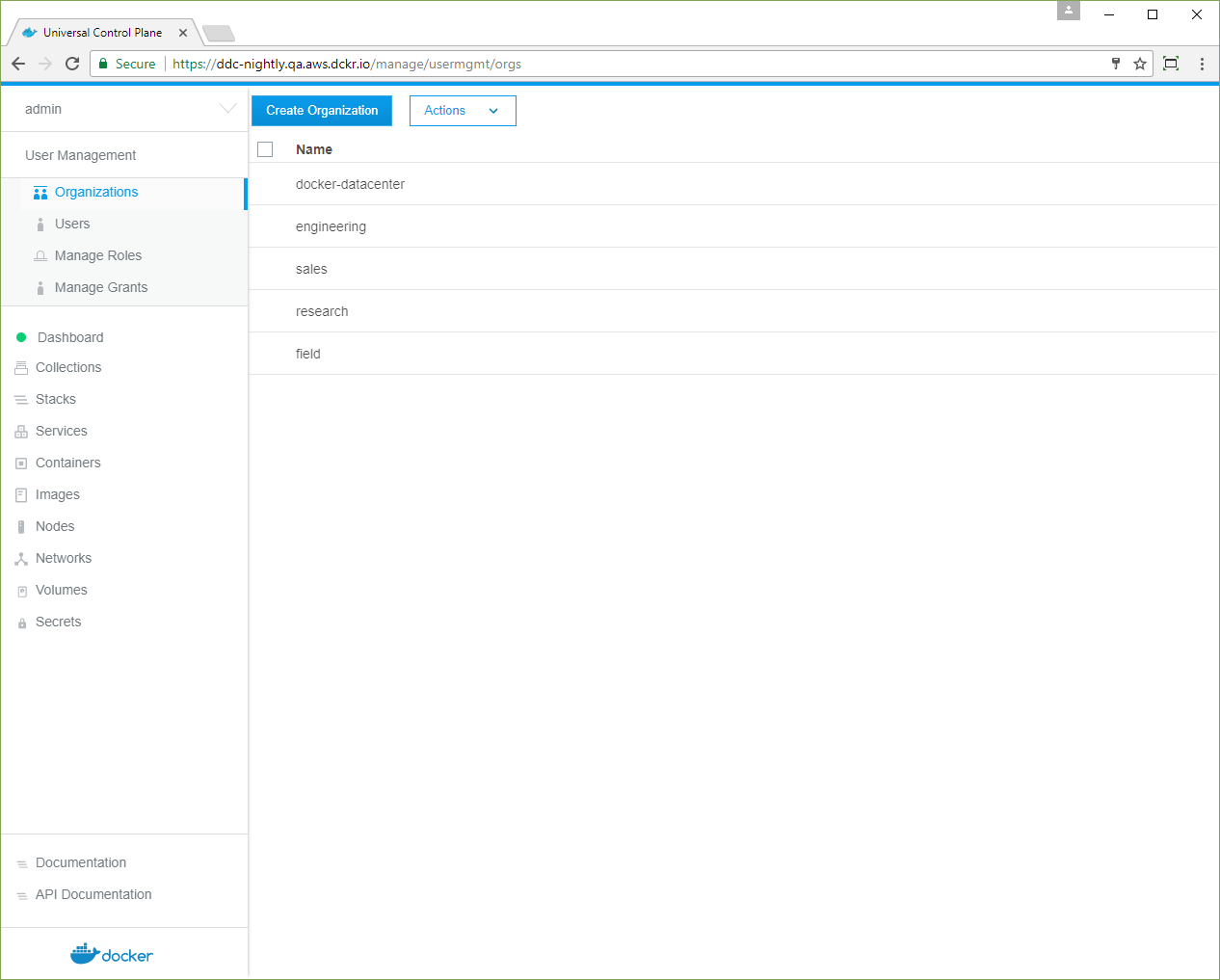
Task: Click the Organizations people icon in sidebar
Action: point(40,193)
